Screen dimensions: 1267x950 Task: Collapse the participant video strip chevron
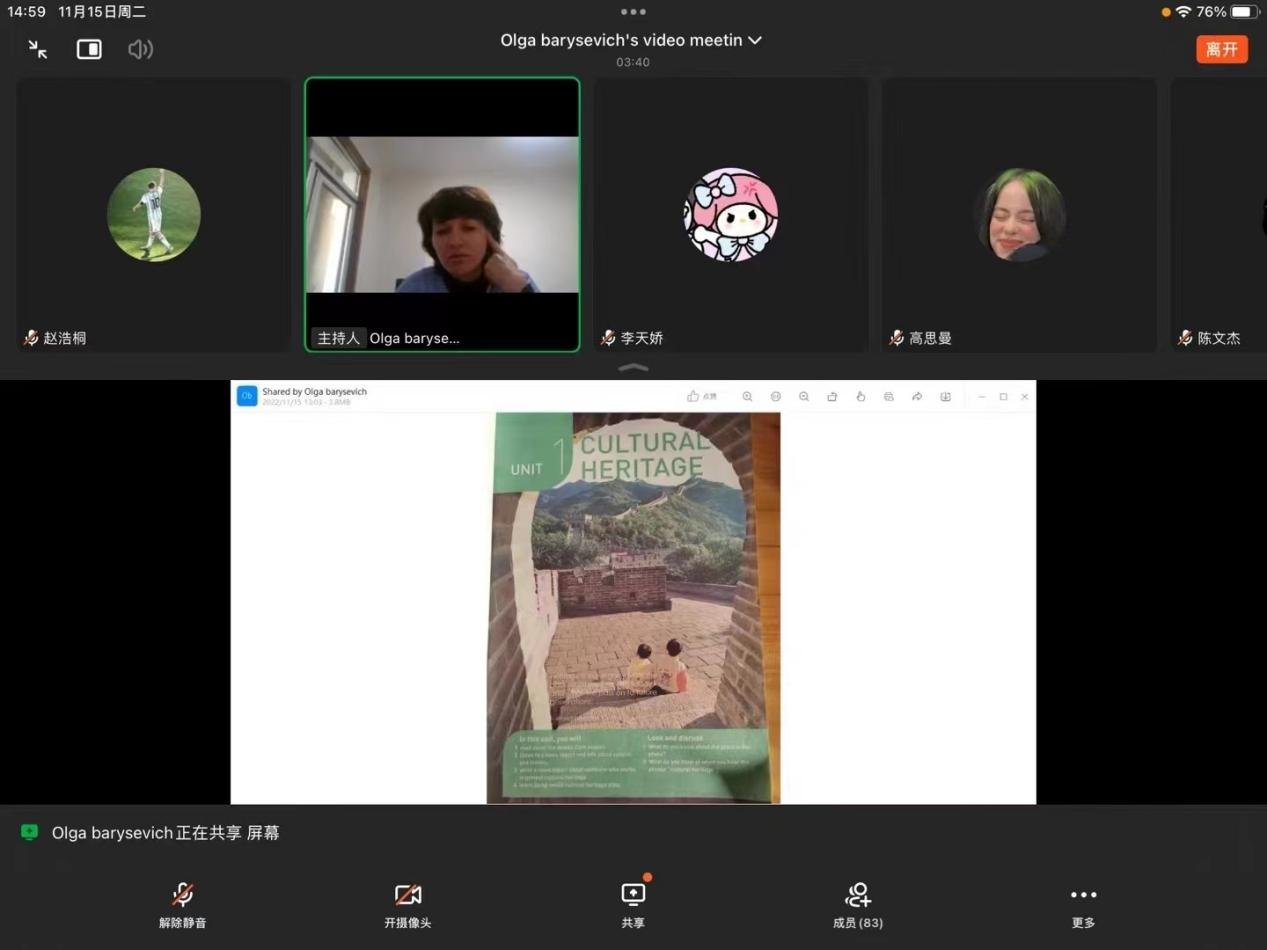[633, 367]
